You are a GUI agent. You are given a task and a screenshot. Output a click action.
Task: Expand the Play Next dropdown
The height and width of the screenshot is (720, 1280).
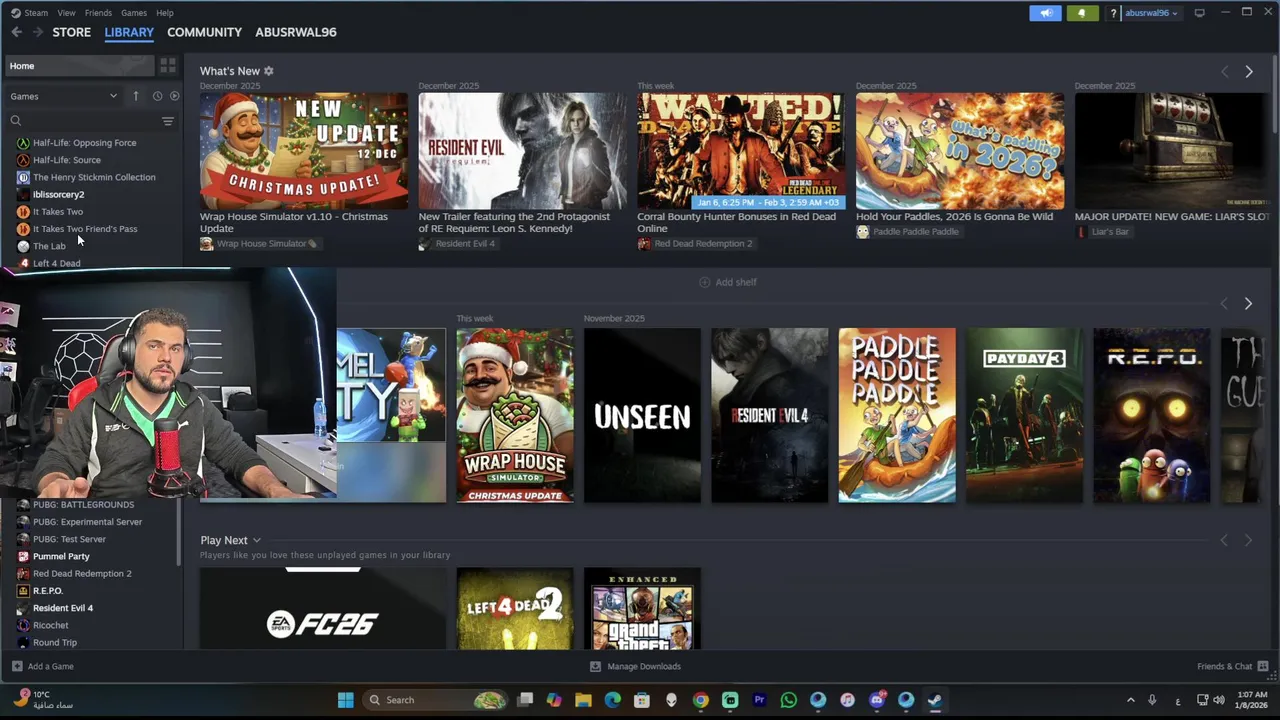[257, 540]
